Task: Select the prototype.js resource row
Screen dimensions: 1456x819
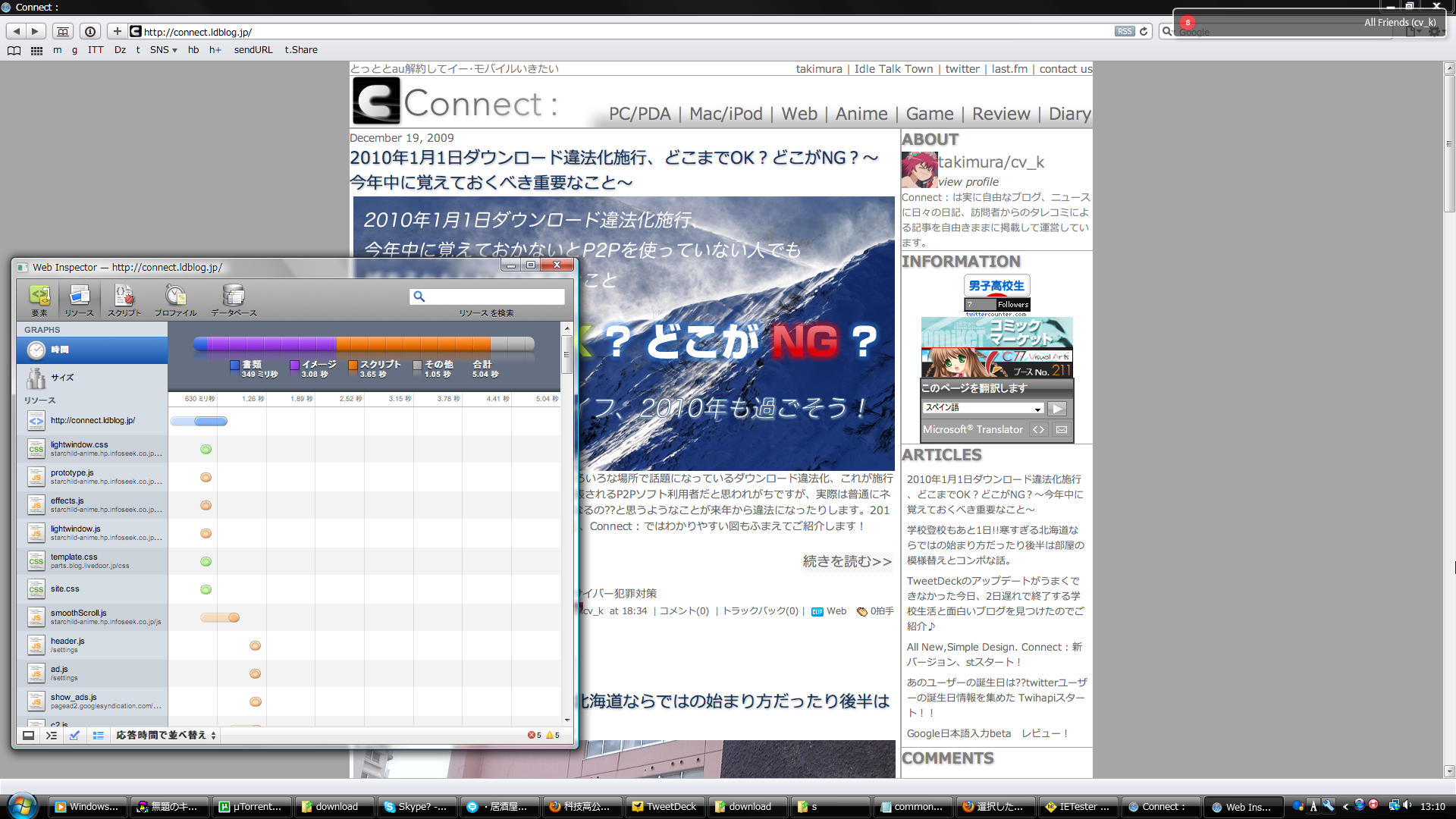Action: (x=92, y=477)
